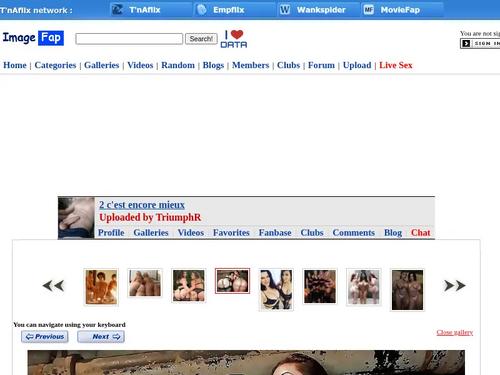Image resolution: width=500 pixels, height=375 pixels.
Task: Open Upload in the navigation bar
Action: (357, 65)
